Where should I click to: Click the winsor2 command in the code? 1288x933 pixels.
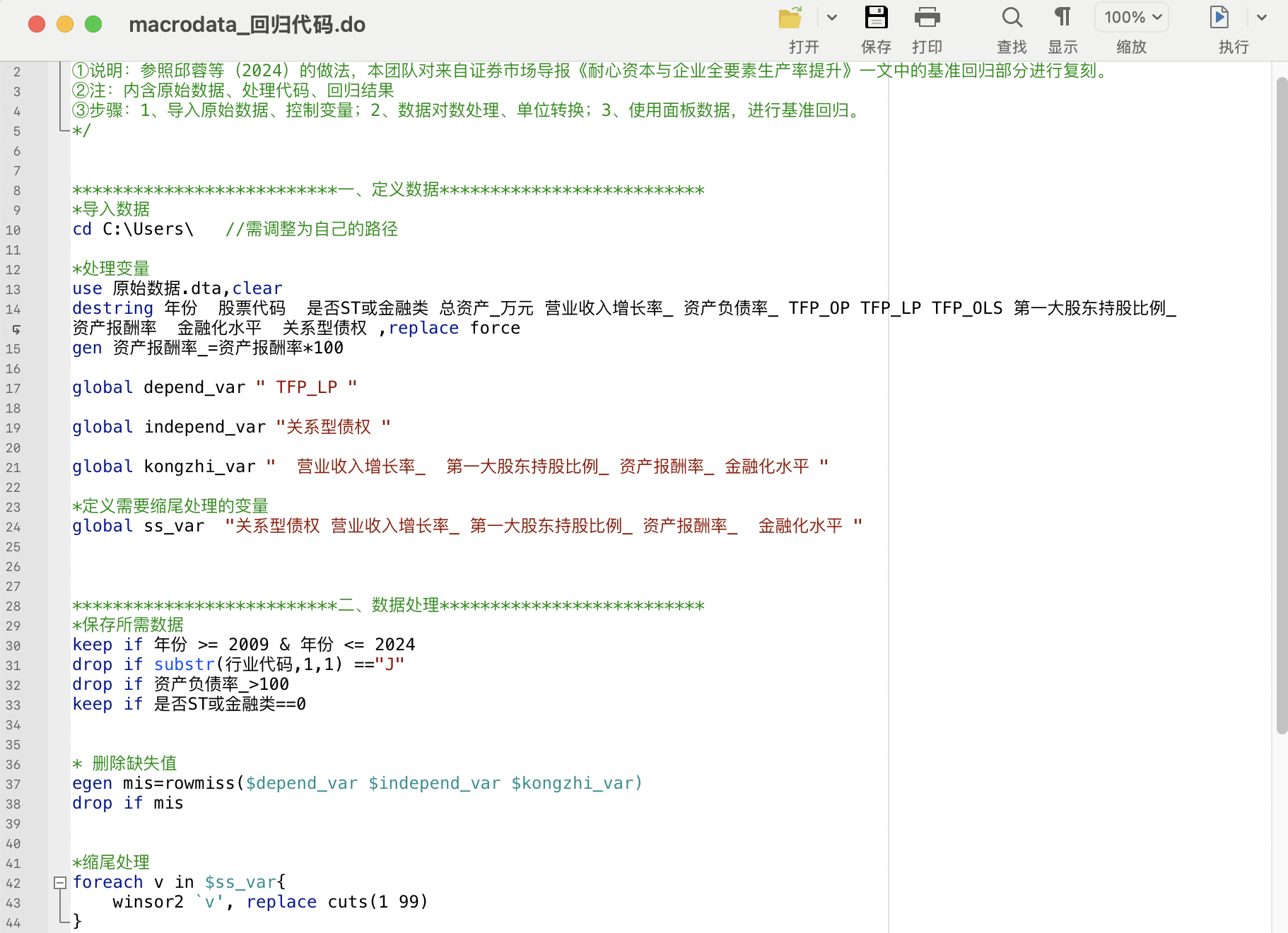(148, 902)
